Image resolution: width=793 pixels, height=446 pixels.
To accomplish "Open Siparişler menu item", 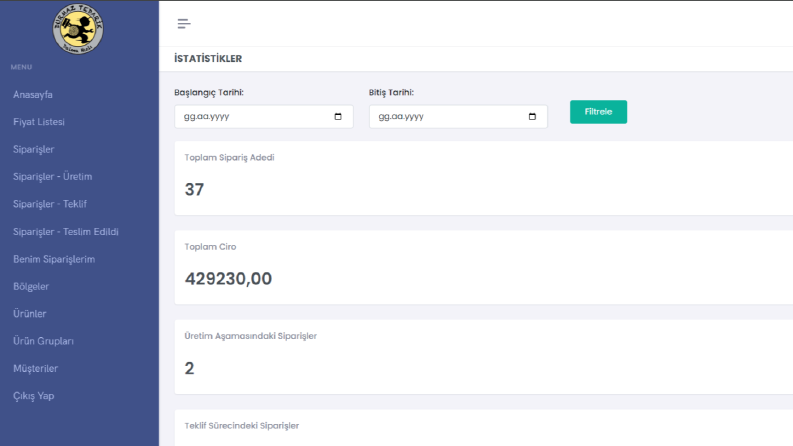I will [33, 150].
